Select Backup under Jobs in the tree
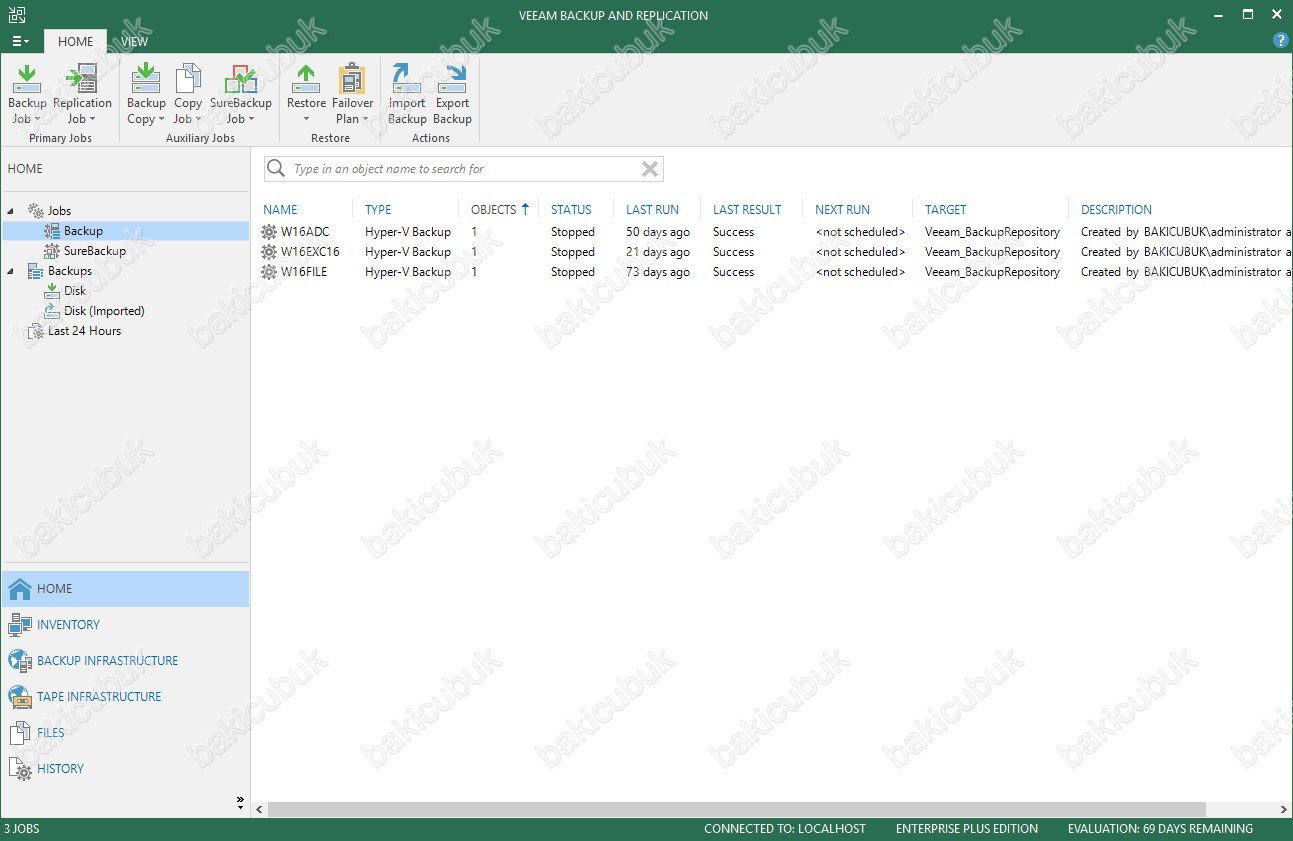The width and height of the screenshot is (1293, 841). (x=83, y=231)
